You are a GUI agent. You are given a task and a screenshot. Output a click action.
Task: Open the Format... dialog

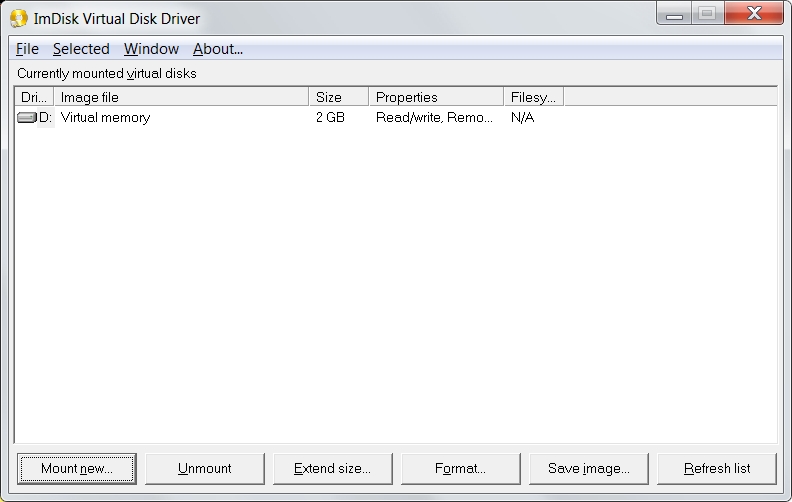click(461, 469)
